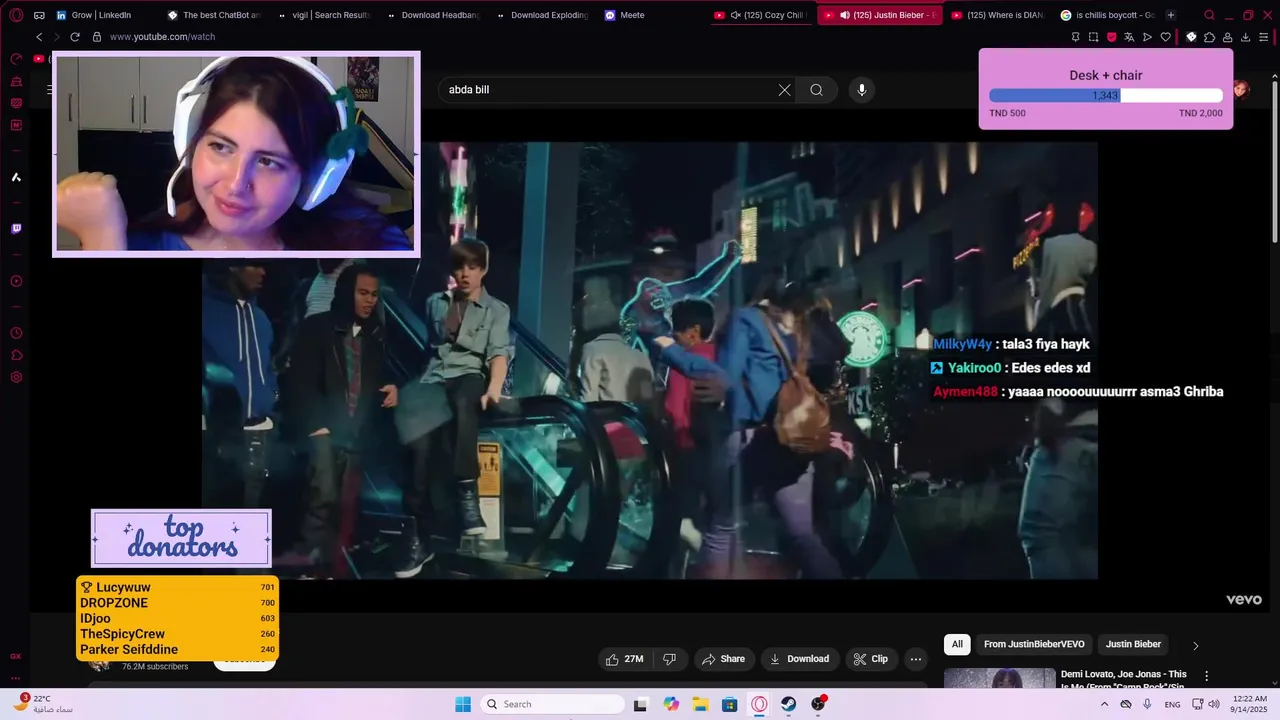Select the All filter chip
This screenshot has width=1280, height=720.
(957, 645)
